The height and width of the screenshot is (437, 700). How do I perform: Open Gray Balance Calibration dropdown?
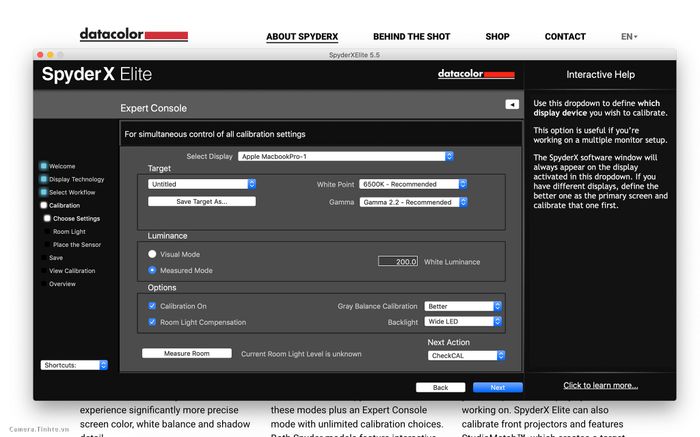[x=463, y=306]
